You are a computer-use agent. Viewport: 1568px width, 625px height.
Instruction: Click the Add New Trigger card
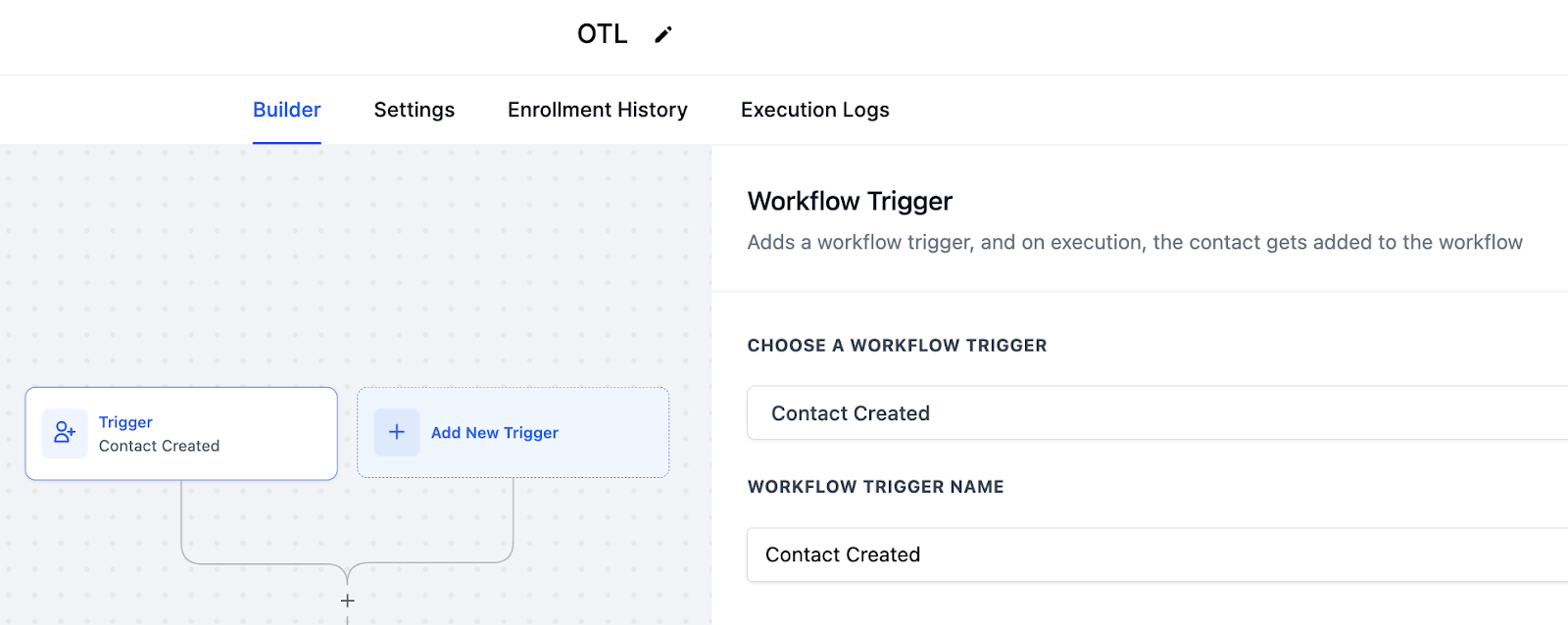tap(514, 433)
